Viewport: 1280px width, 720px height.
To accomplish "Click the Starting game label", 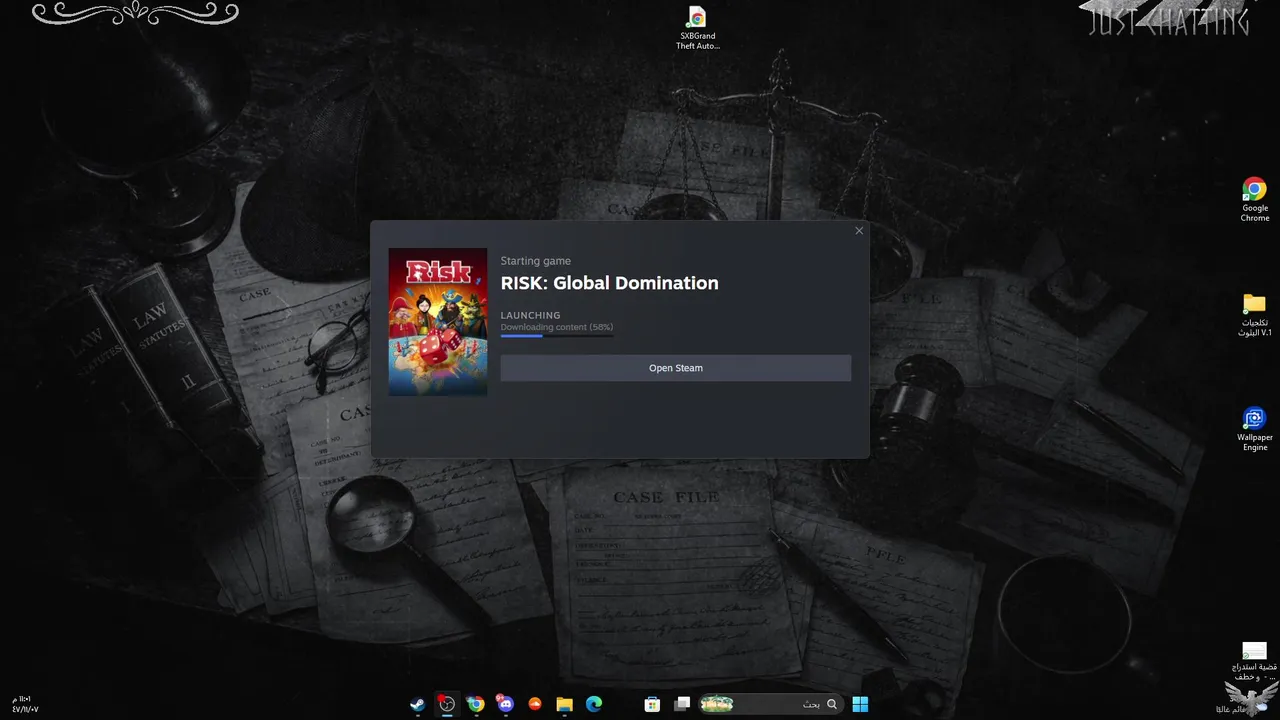I will coord(536,261).
